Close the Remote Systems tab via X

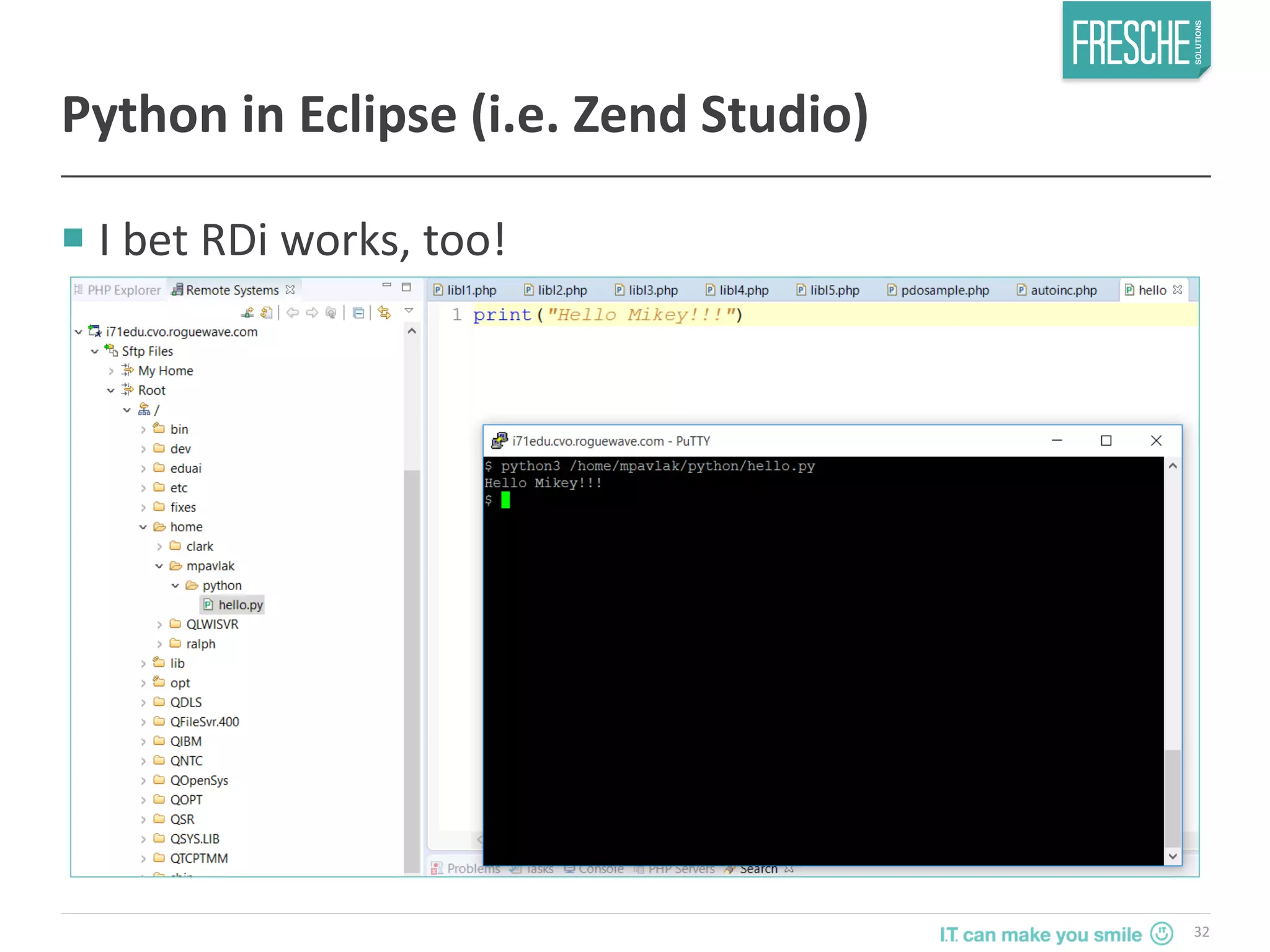(290, 289)
